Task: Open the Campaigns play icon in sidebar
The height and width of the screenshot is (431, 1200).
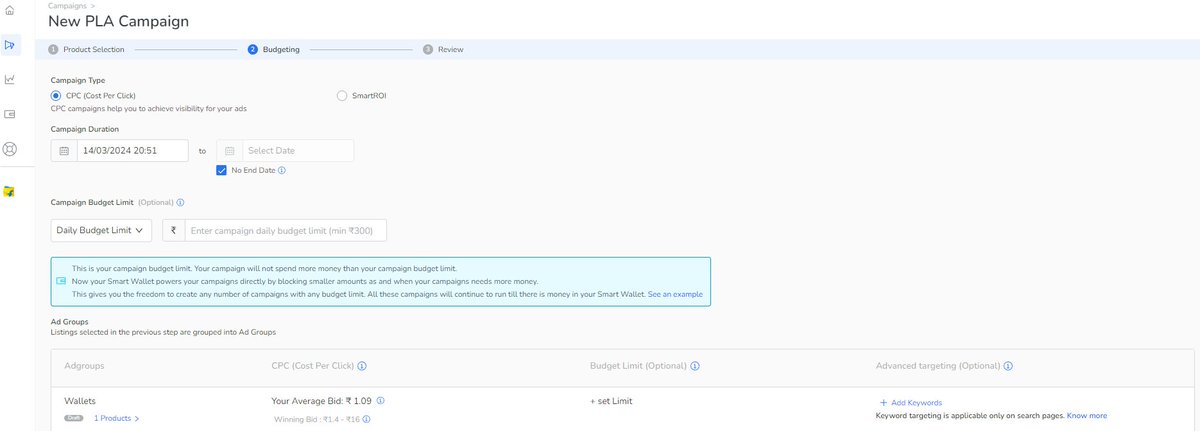Action: click(x=10, y=44)
